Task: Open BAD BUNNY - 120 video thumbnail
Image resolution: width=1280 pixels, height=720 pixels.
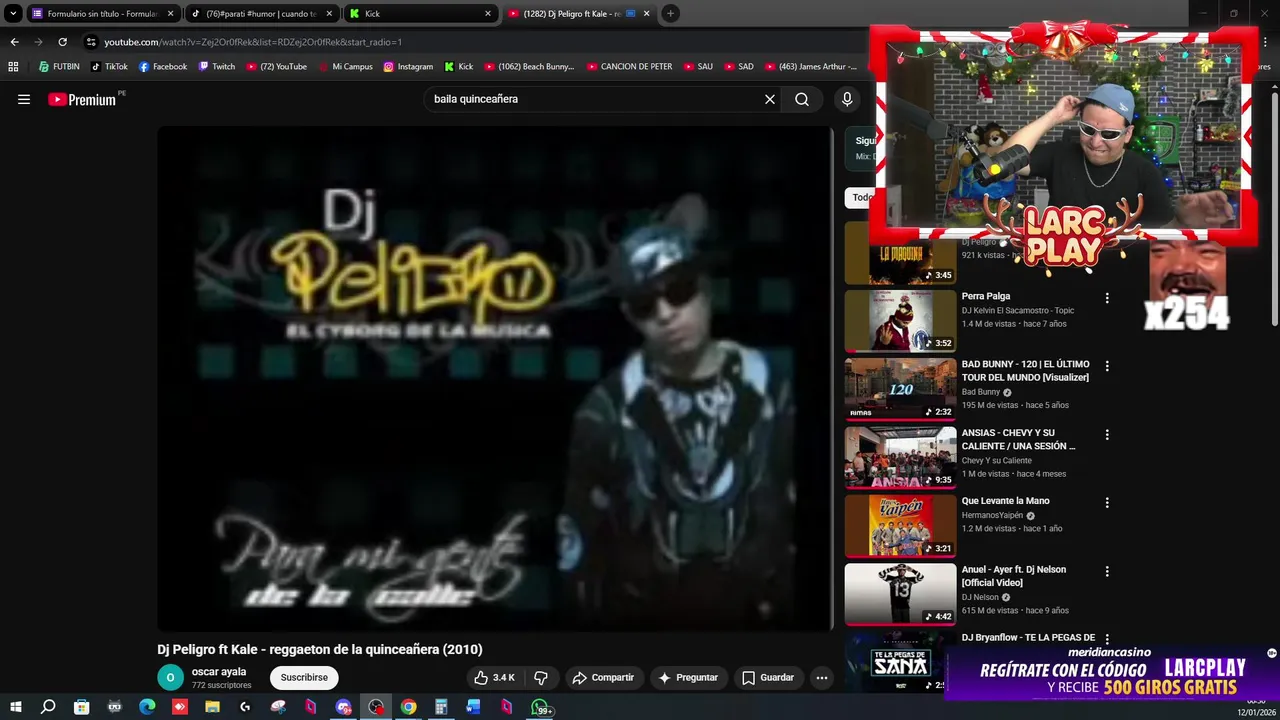Action: [900, 389]
